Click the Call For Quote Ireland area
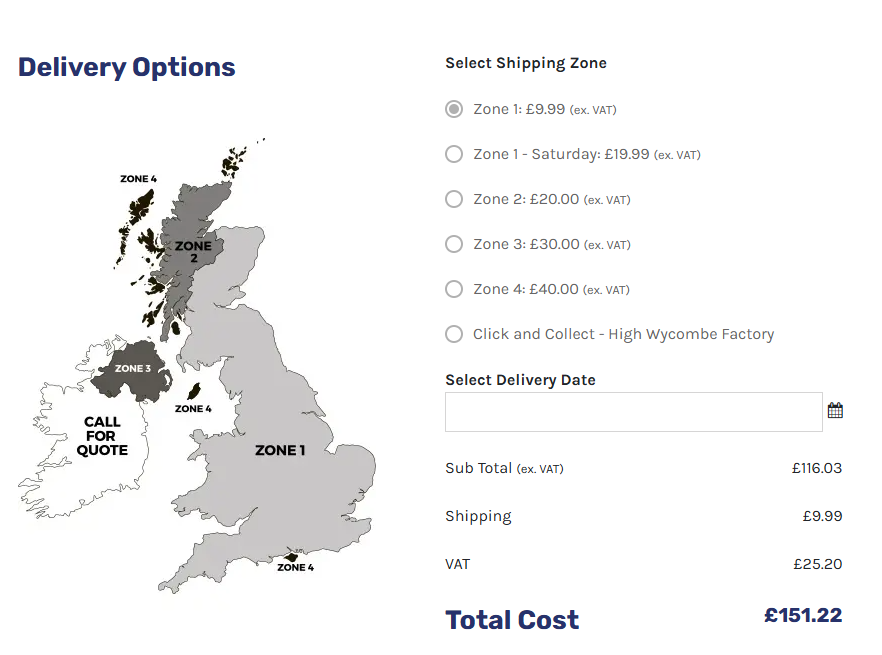882x655 pixels. click(101, 436)
